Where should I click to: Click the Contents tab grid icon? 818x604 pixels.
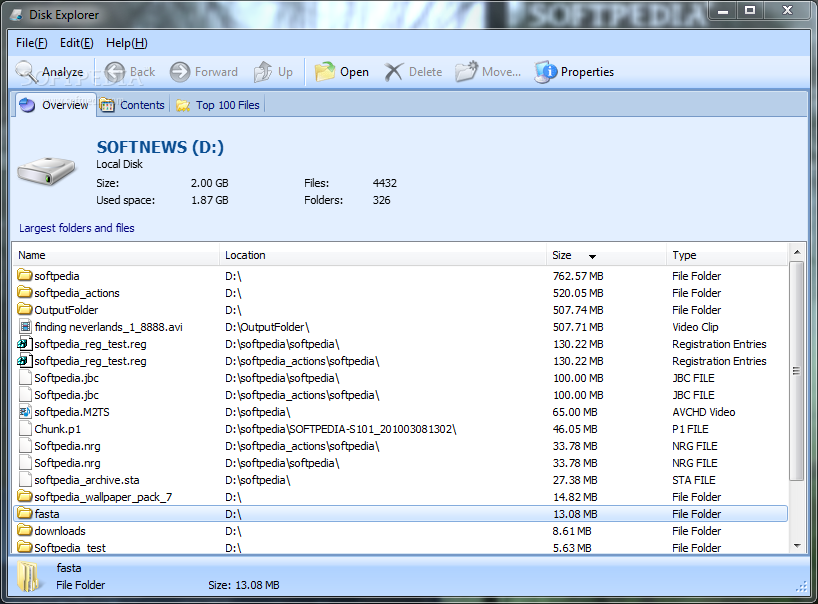coord(107,105)
